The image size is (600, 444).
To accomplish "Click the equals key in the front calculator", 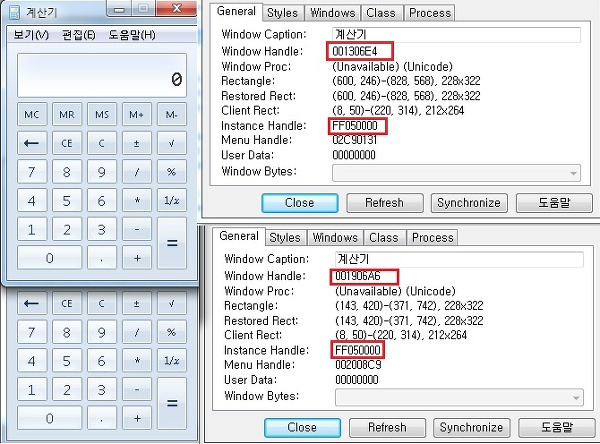I will [x=172, y=243].
